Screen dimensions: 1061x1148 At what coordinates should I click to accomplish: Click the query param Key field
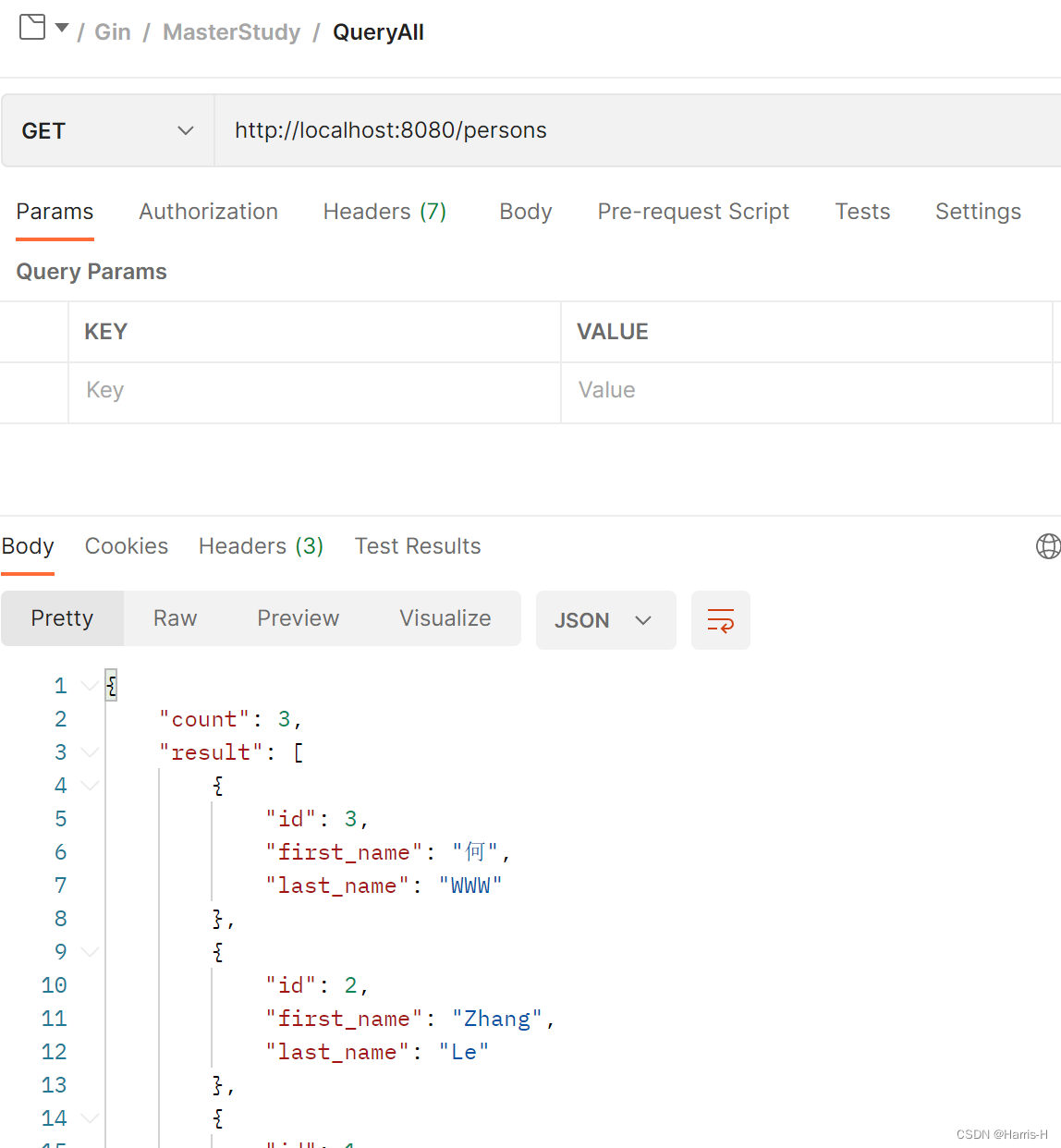pos(314,390)
